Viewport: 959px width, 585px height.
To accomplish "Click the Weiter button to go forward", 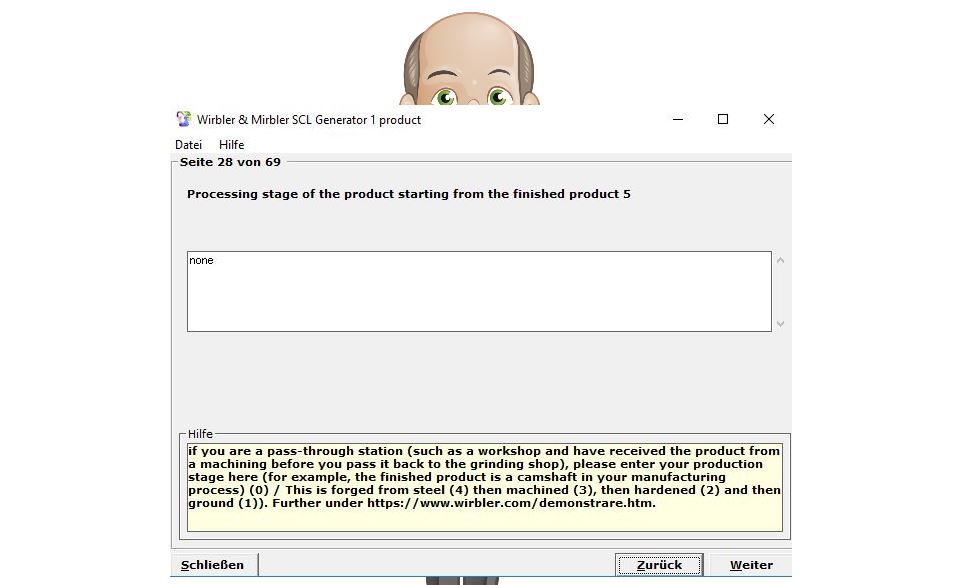I will click(750, 565).
